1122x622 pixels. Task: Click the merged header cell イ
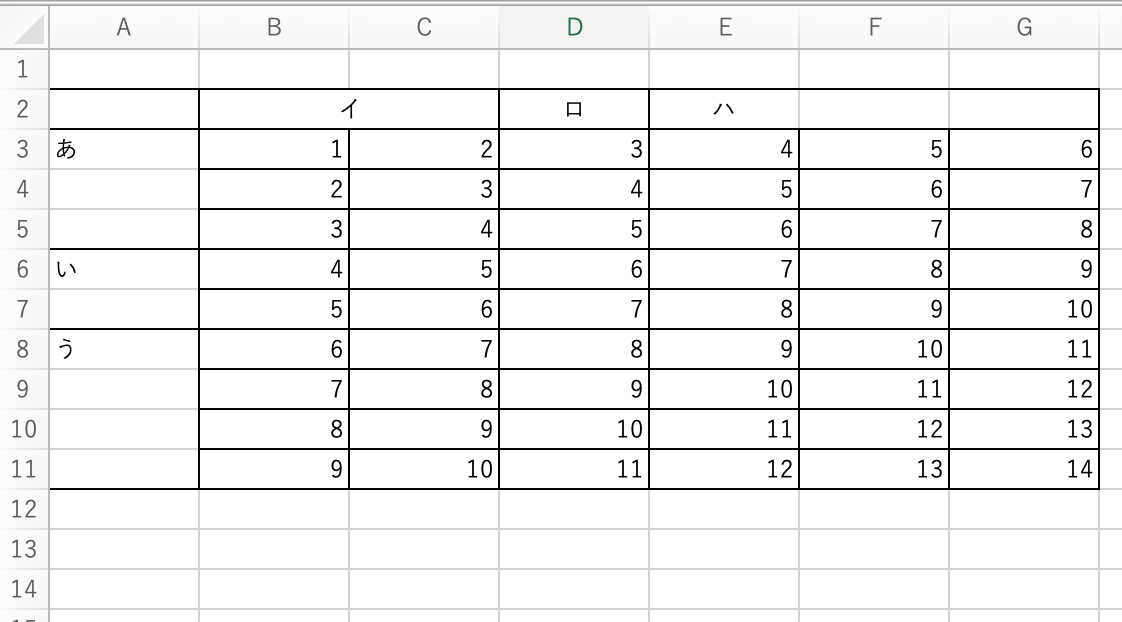(x=348, y=108)
